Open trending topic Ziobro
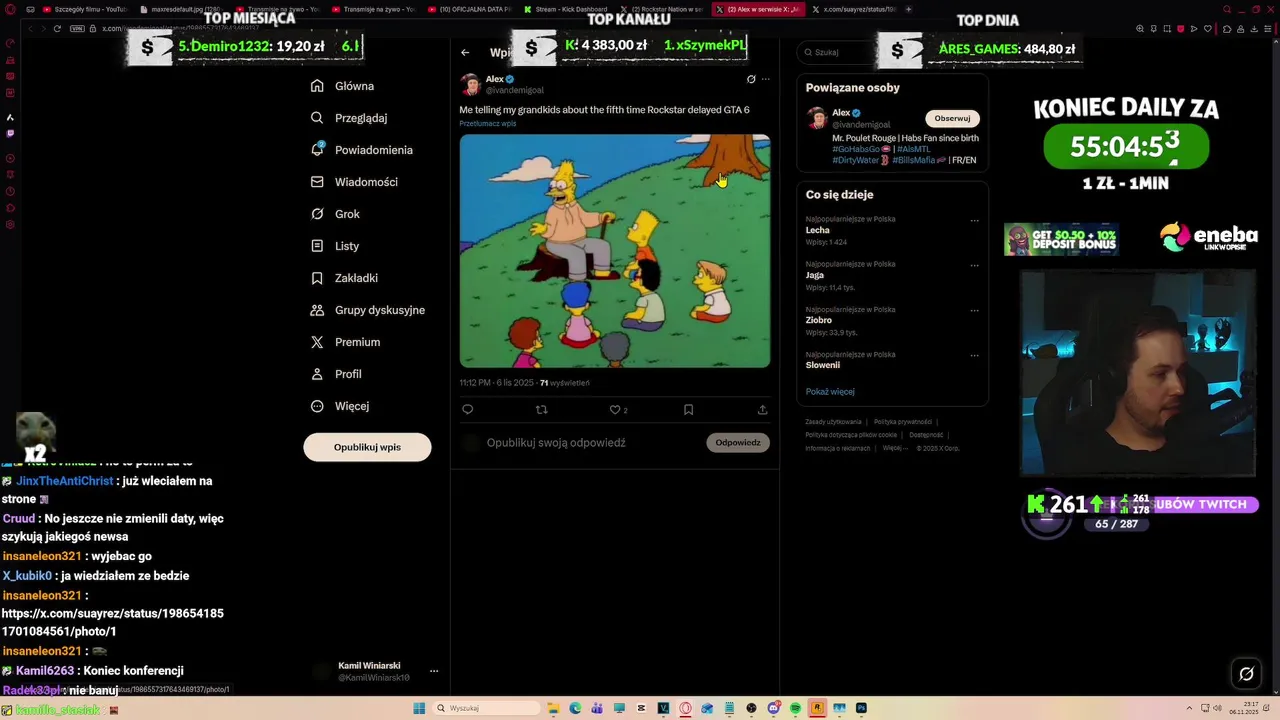1280x720 pixels. [x=818, y=320]
